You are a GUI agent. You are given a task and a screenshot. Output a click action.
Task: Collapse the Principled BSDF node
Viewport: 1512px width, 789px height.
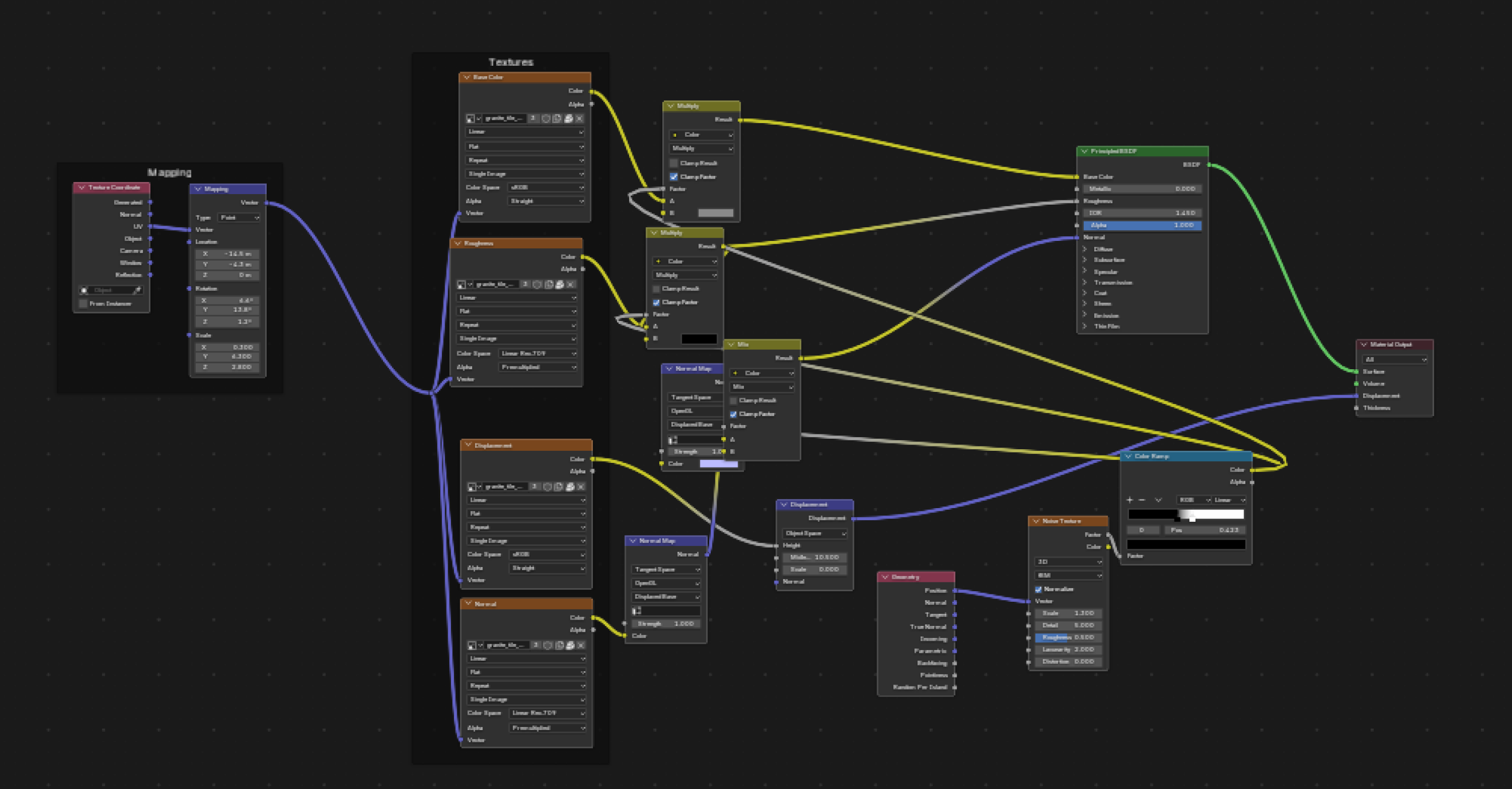pos(1084,151)
